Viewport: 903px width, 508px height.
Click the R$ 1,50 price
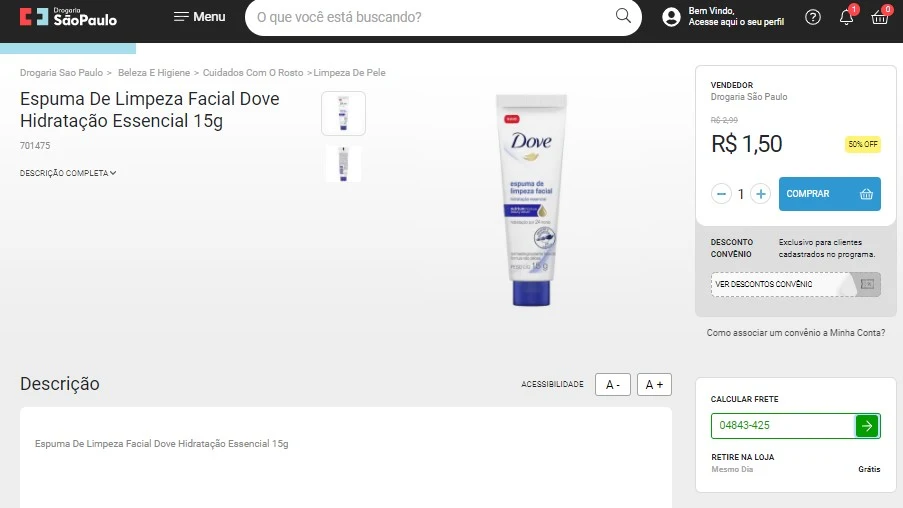click(x=746, y=144)
